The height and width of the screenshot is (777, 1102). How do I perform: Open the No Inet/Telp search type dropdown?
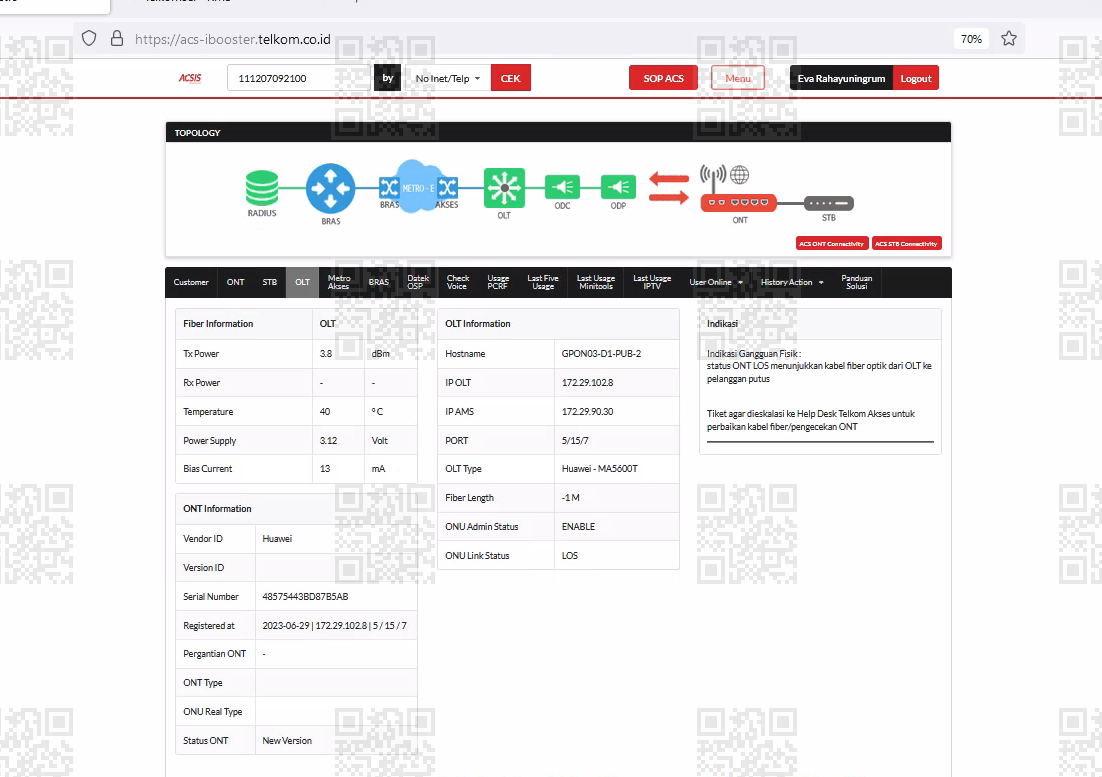[x=448, y=78]
